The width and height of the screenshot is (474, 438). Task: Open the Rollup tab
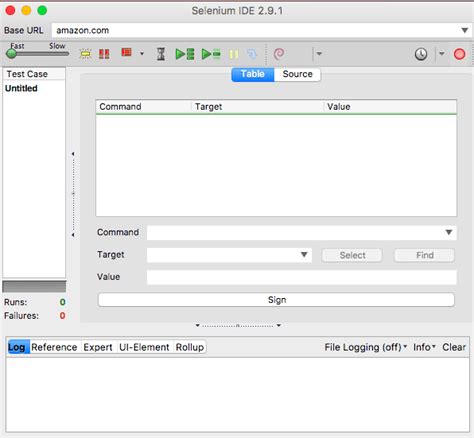tap(190, 347)
